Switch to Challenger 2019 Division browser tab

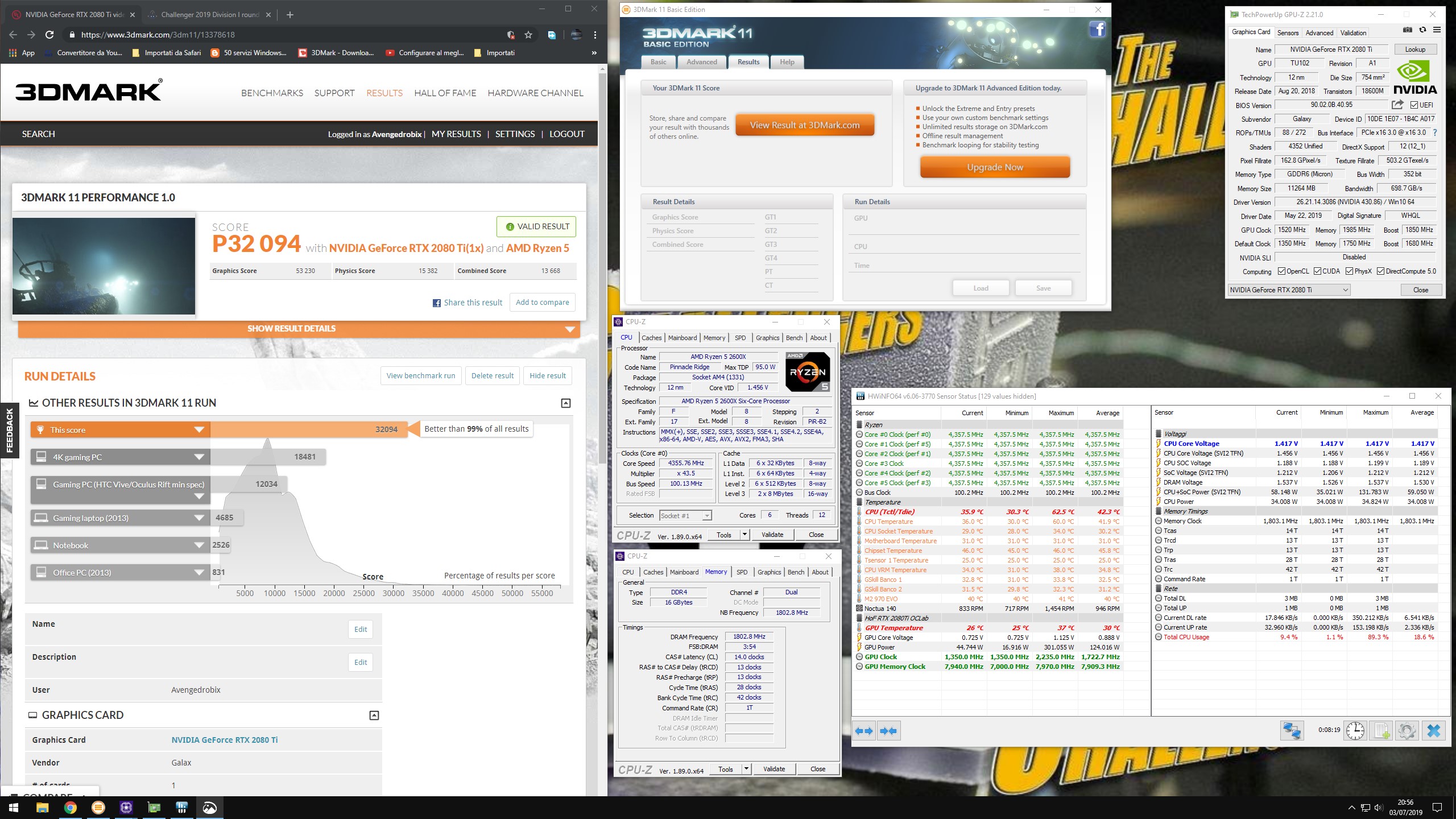click(x=210, y=15)
